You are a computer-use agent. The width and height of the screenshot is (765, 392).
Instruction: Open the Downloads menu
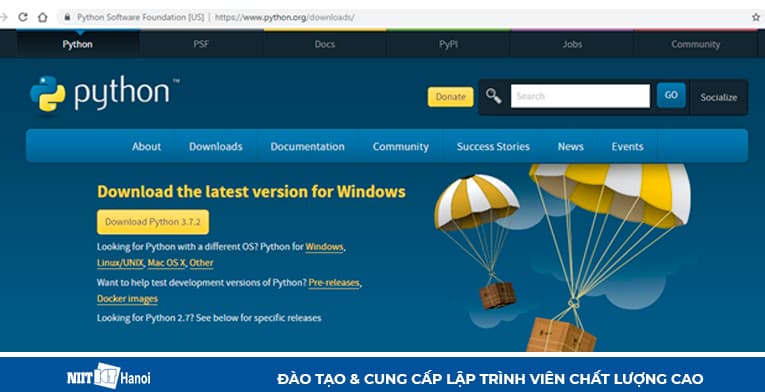pos(216,146)
